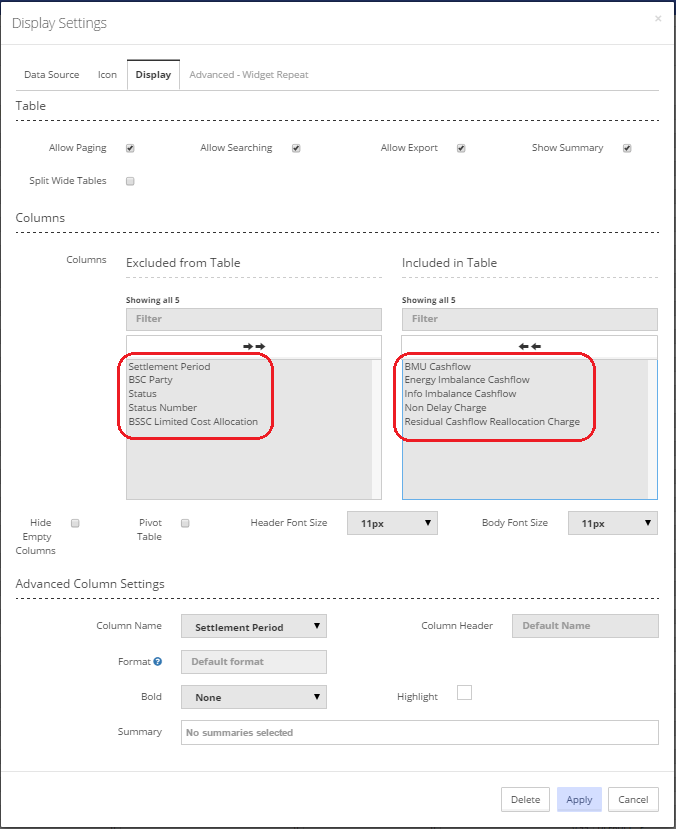The height and width of the screenshot is (829, 676).
Task: Click the move-all-right double arrow icon
Action: (254, 346)
